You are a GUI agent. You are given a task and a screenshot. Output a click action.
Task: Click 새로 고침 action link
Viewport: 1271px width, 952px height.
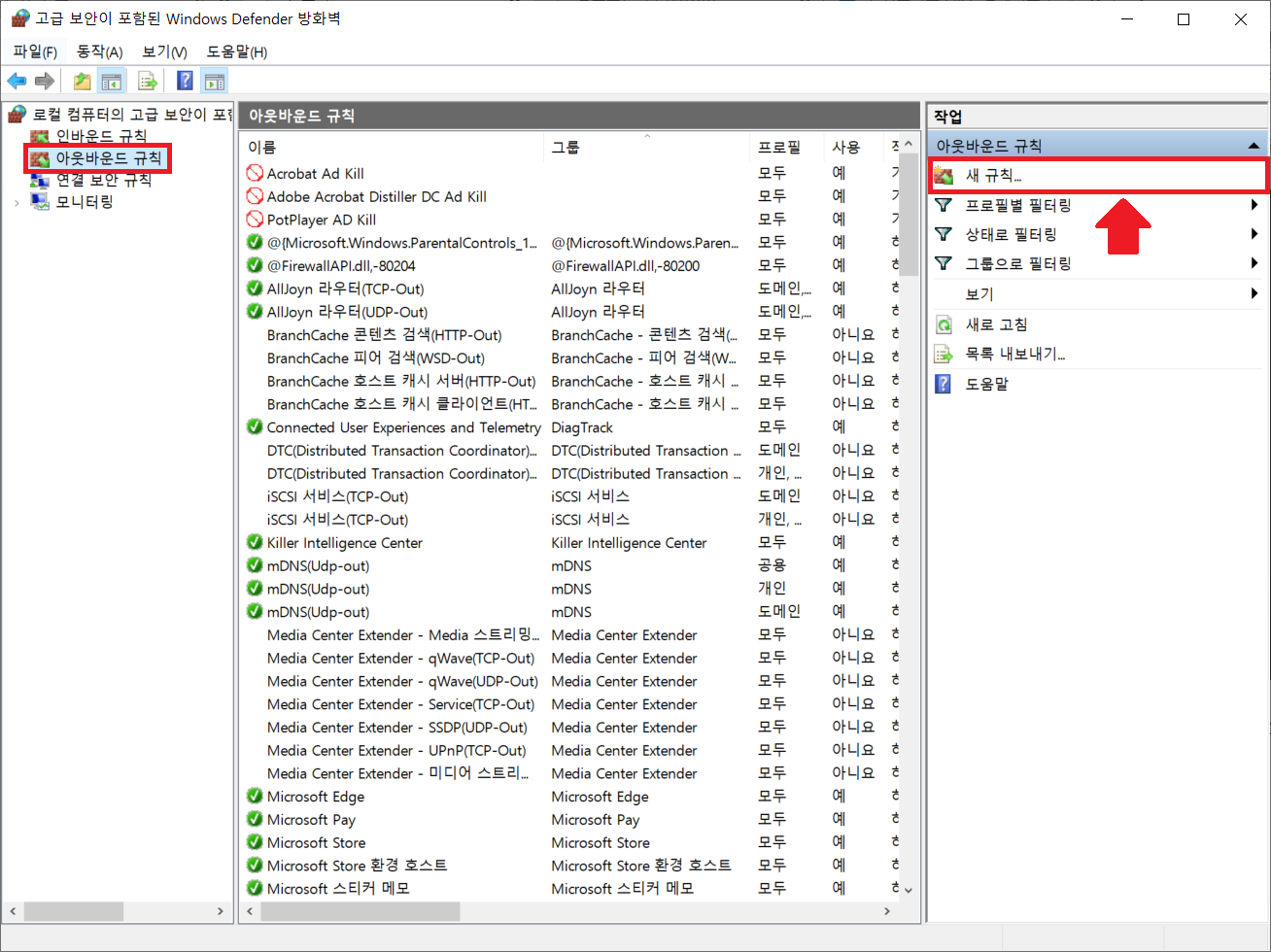coord(996,324)
